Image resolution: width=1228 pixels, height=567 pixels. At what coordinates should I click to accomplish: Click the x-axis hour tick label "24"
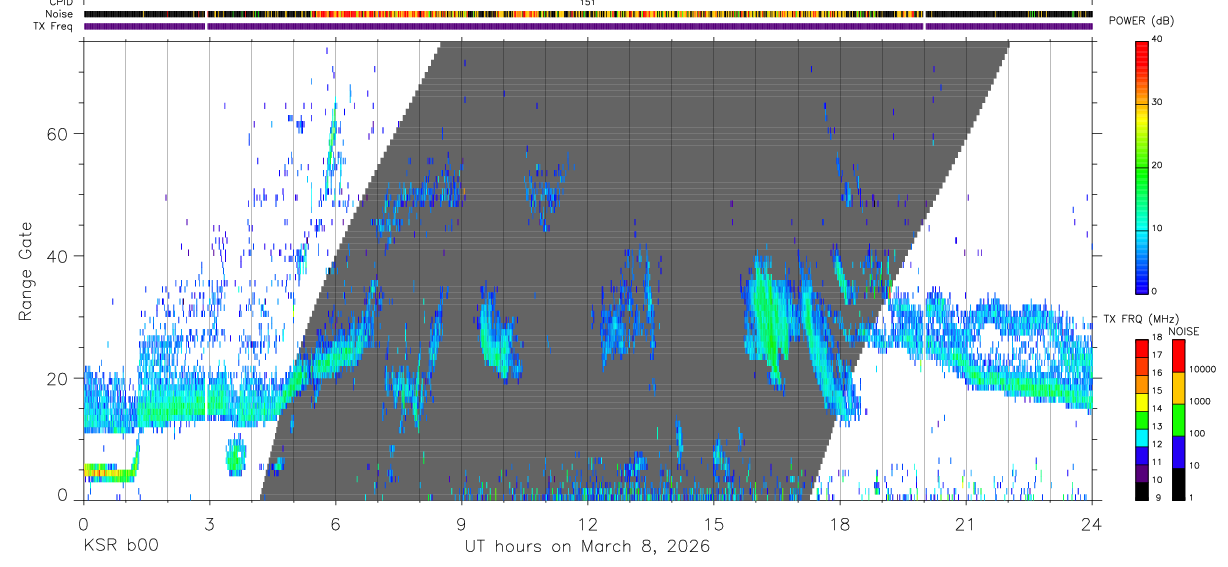click(x=1092, y=522)
